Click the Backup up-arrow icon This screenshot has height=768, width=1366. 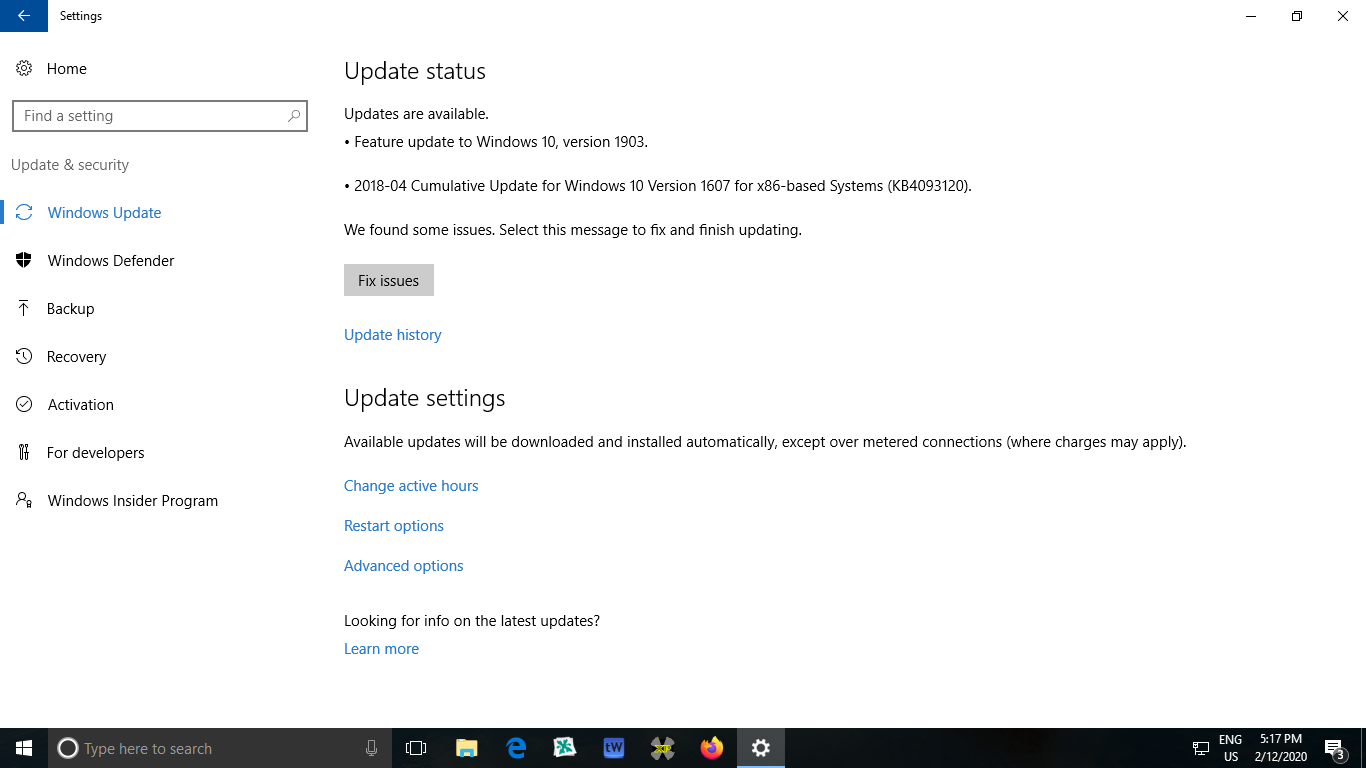(24, 309)
